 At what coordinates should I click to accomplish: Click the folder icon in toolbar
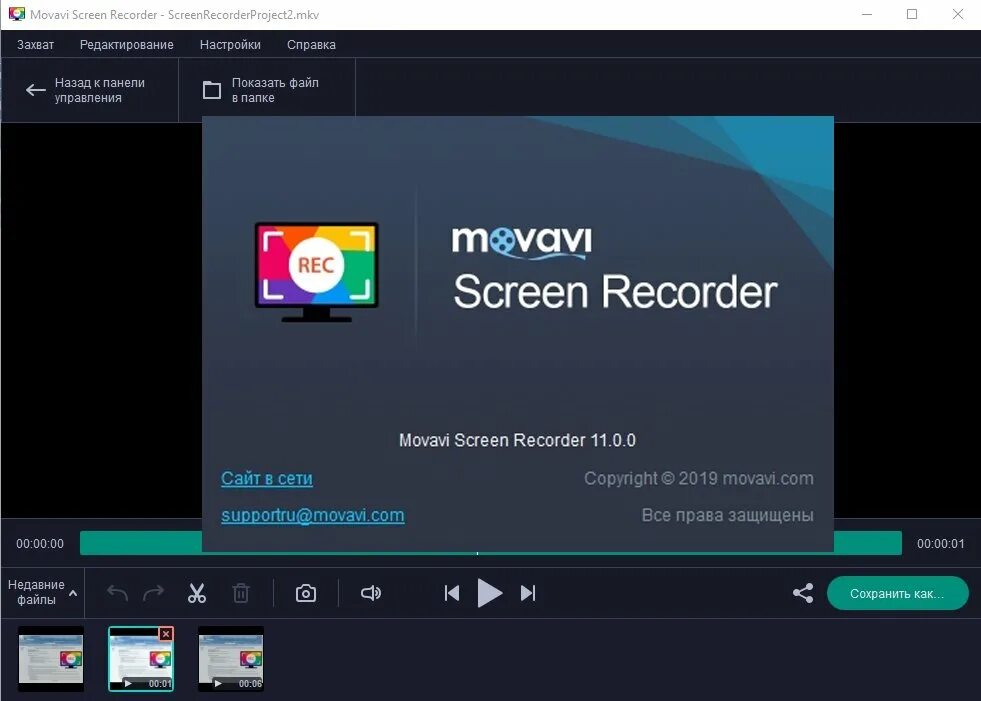coord(212,90)
